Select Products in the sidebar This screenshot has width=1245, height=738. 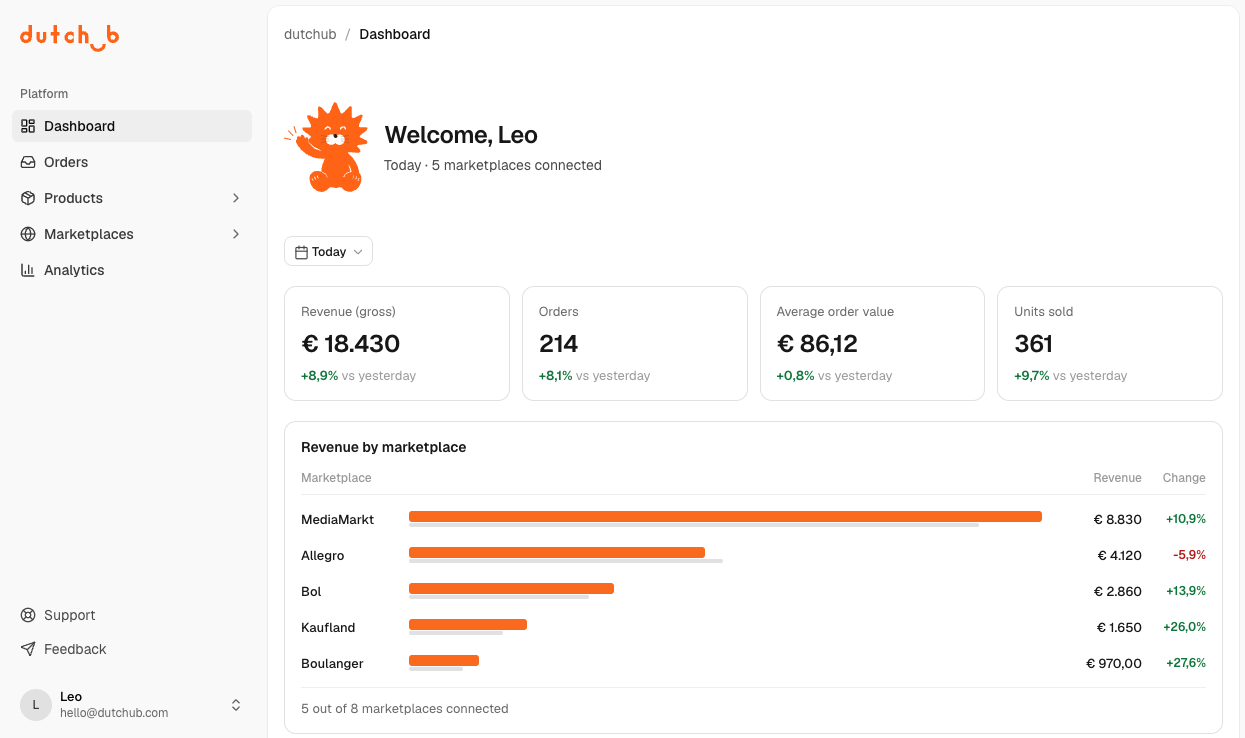pyautogui.click(x=132, y=198)
